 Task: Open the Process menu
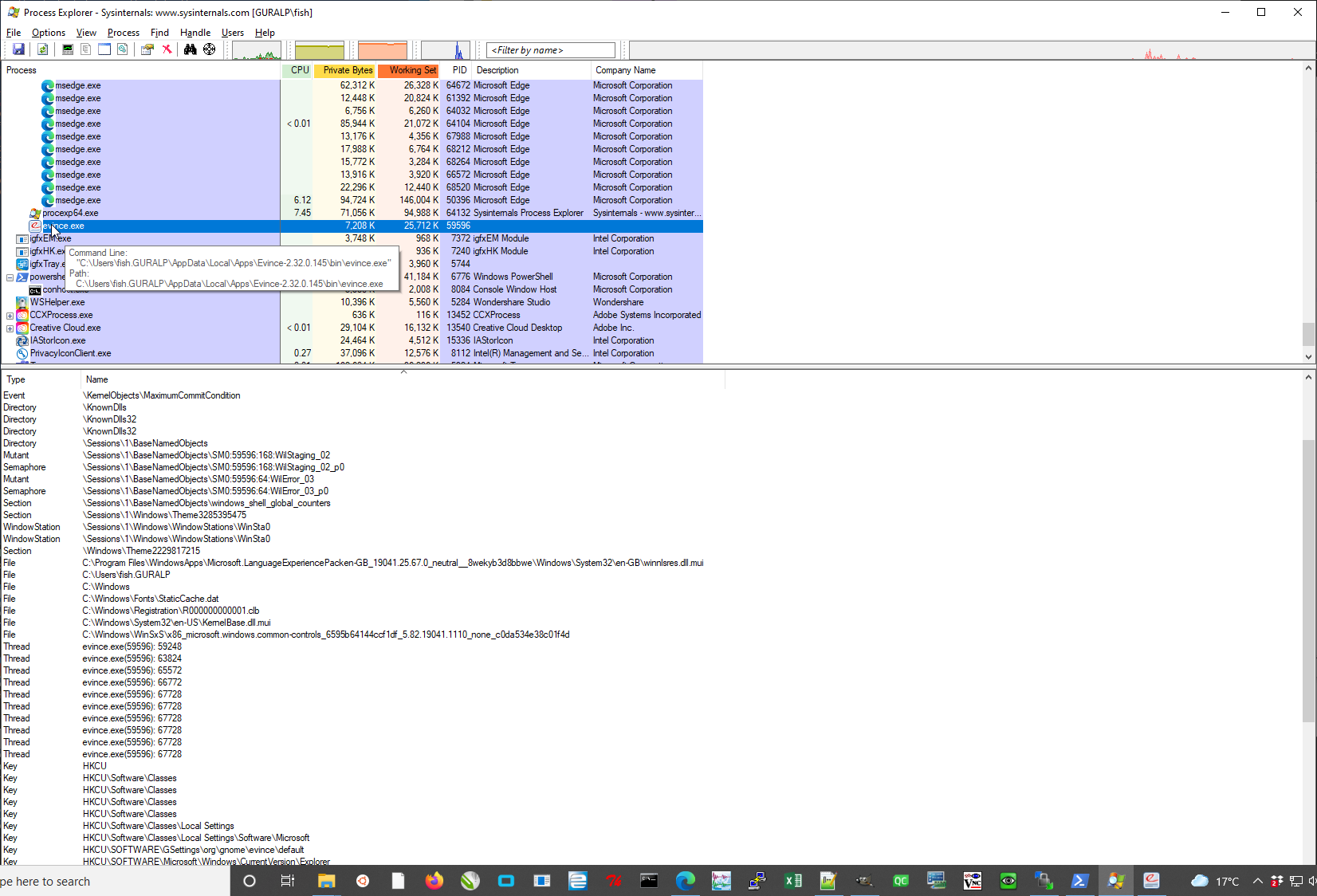point(124,33)
